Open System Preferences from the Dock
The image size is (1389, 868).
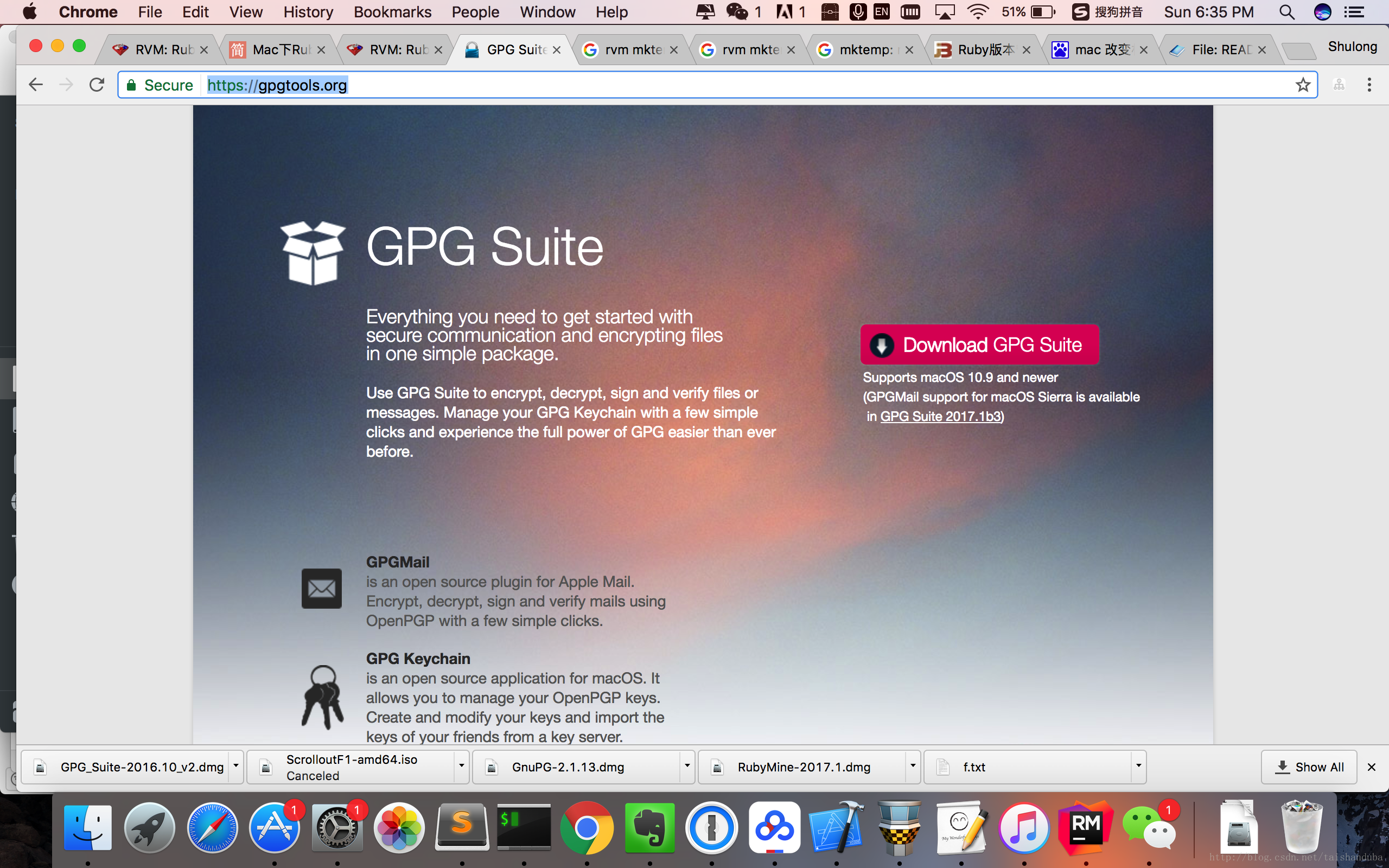(x=337, y=827)
